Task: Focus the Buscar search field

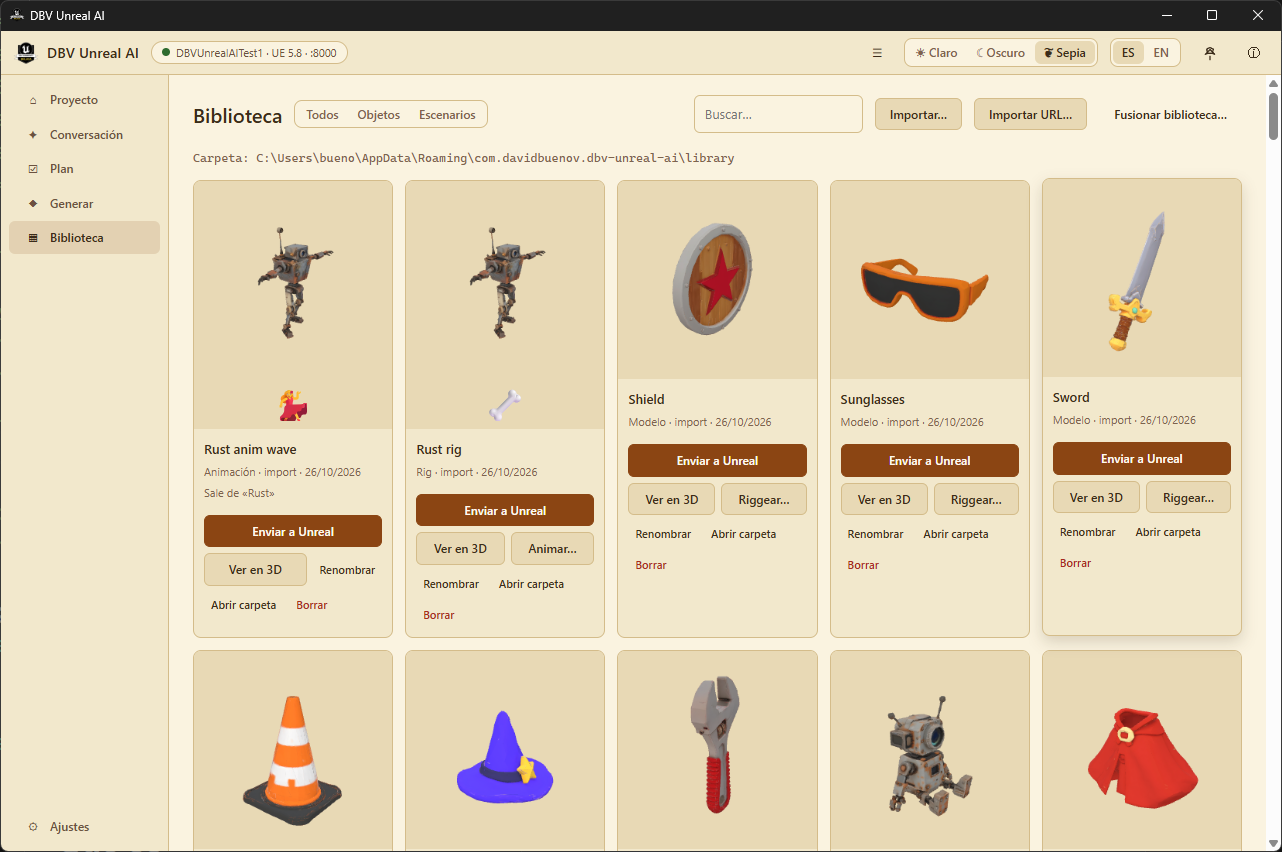Action: point(778,114)
